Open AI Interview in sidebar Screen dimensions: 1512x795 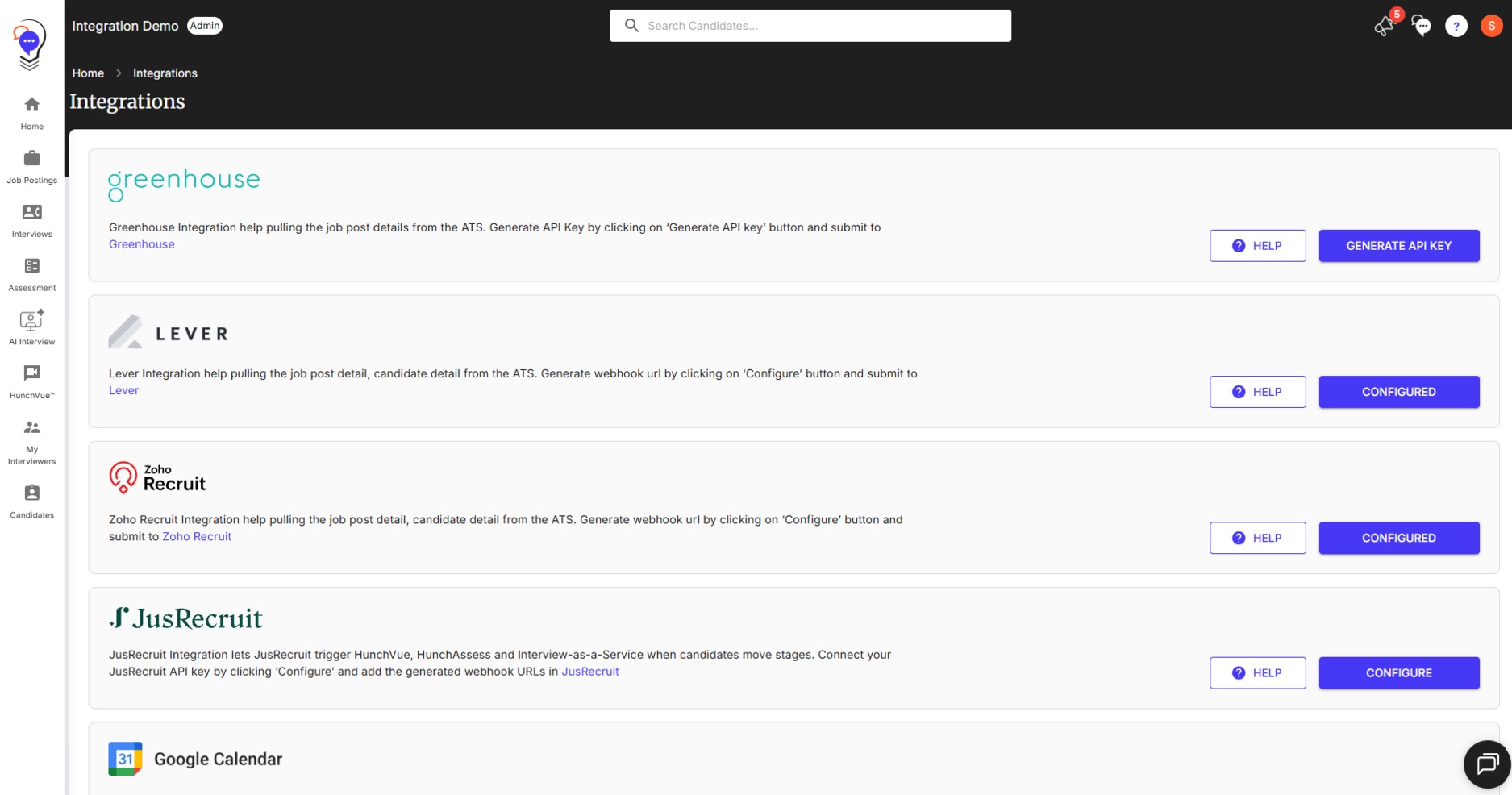coord(32,328)
